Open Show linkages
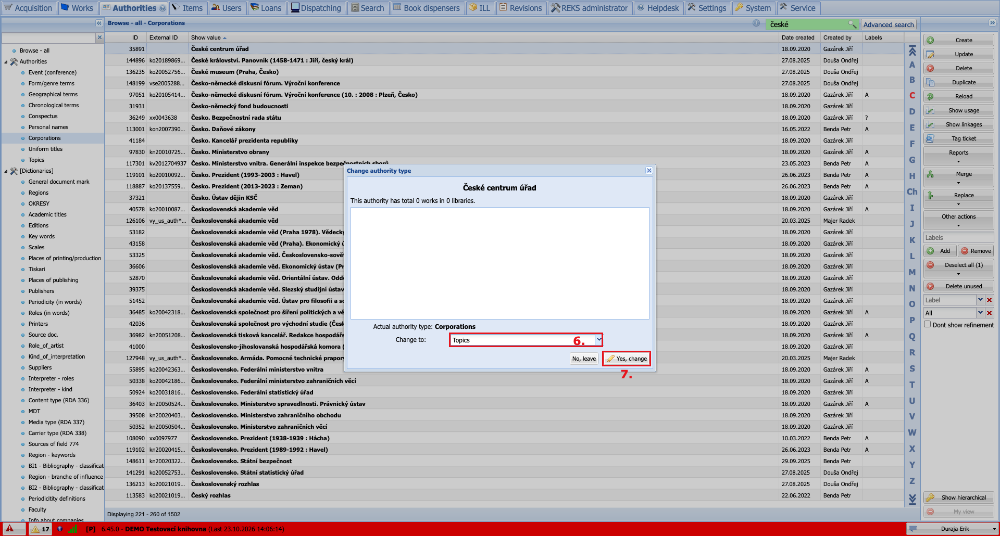This screenshot has width=1000, height=536. pos(959,124)
